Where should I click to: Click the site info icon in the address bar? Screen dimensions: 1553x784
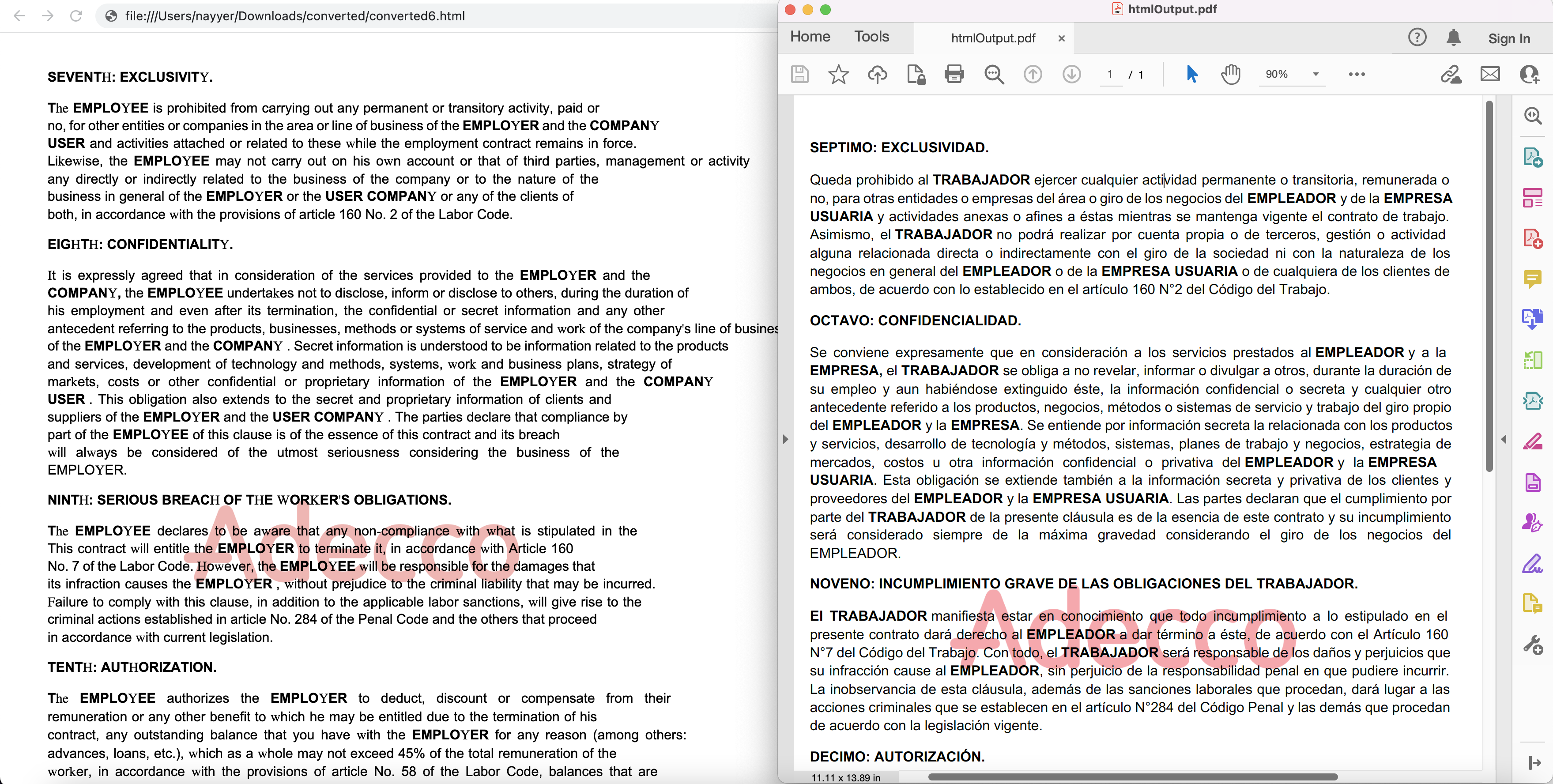click(111, 16)
